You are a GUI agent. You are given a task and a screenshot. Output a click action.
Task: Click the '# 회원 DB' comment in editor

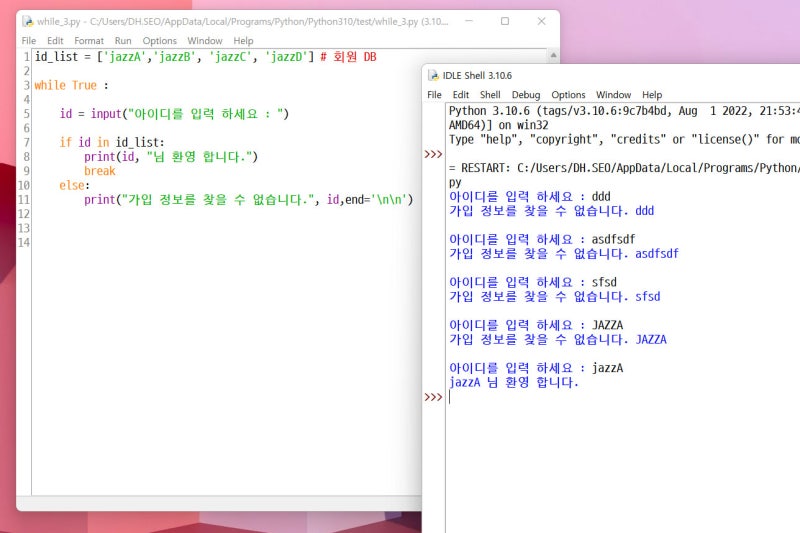click(x=348, y=57)
